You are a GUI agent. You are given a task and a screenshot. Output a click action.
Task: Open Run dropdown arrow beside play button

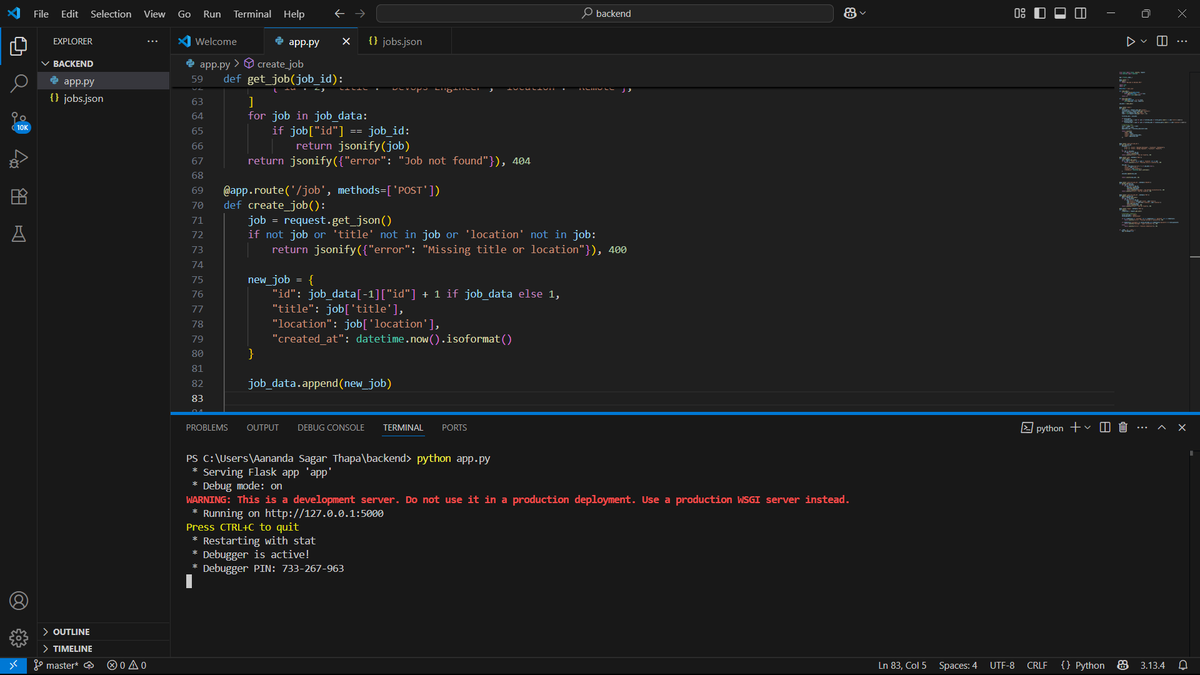tap(1144, 41)
